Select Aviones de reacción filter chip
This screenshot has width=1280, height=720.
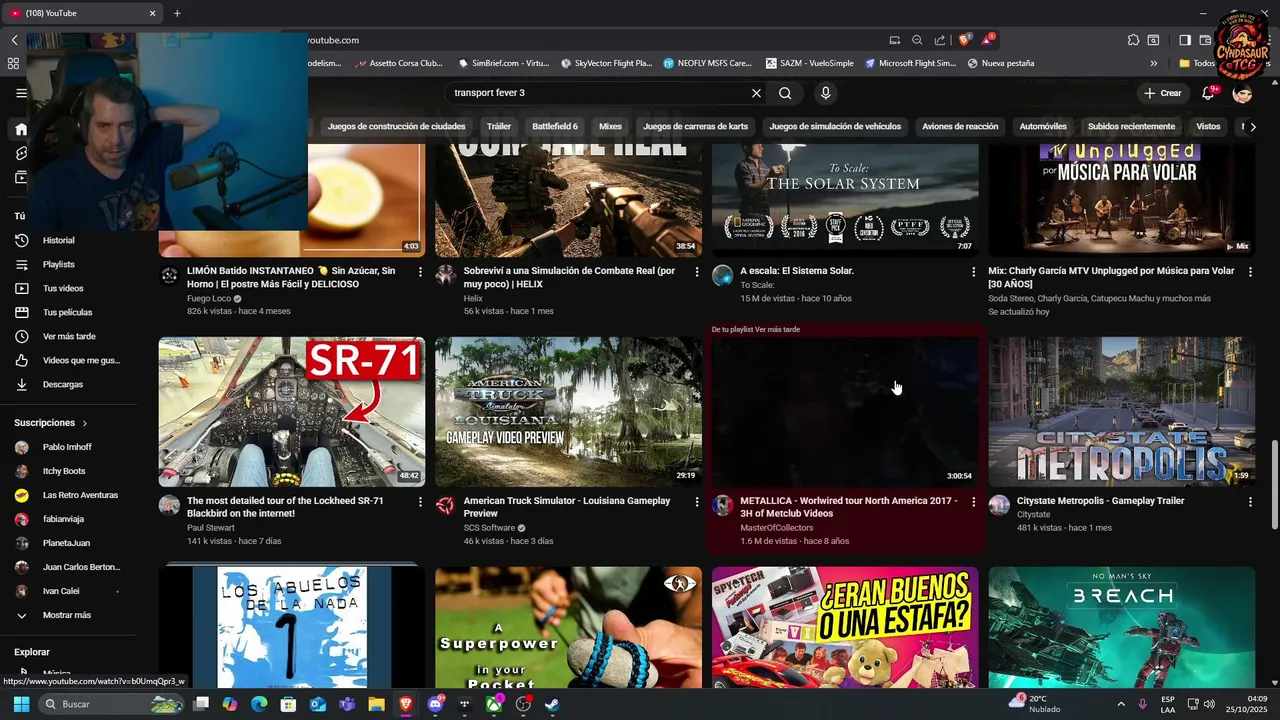click(x=960, y=127)
